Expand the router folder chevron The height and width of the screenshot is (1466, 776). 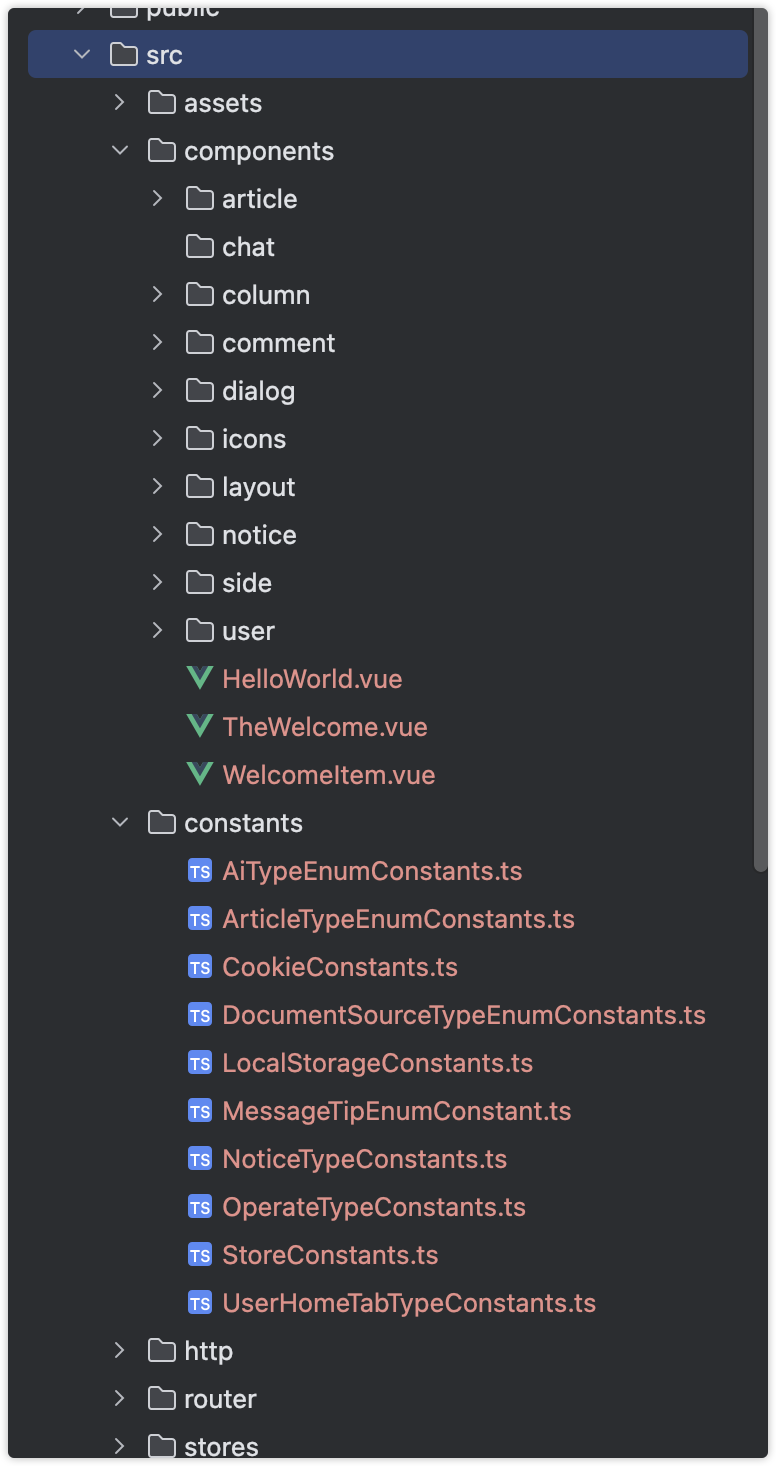120,1399
